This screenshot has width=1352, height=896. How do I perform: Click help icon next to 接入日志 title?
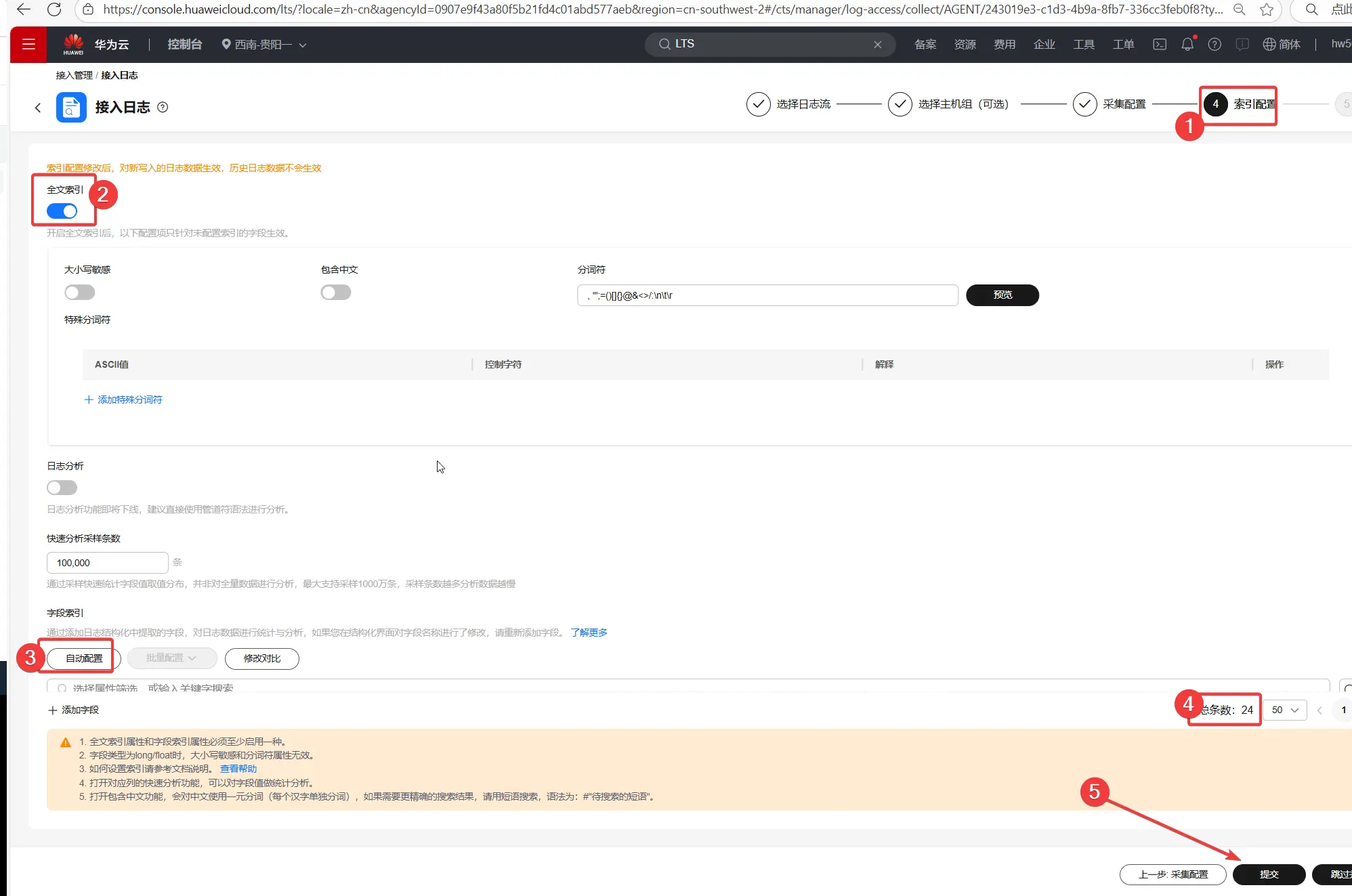[163, 107]
